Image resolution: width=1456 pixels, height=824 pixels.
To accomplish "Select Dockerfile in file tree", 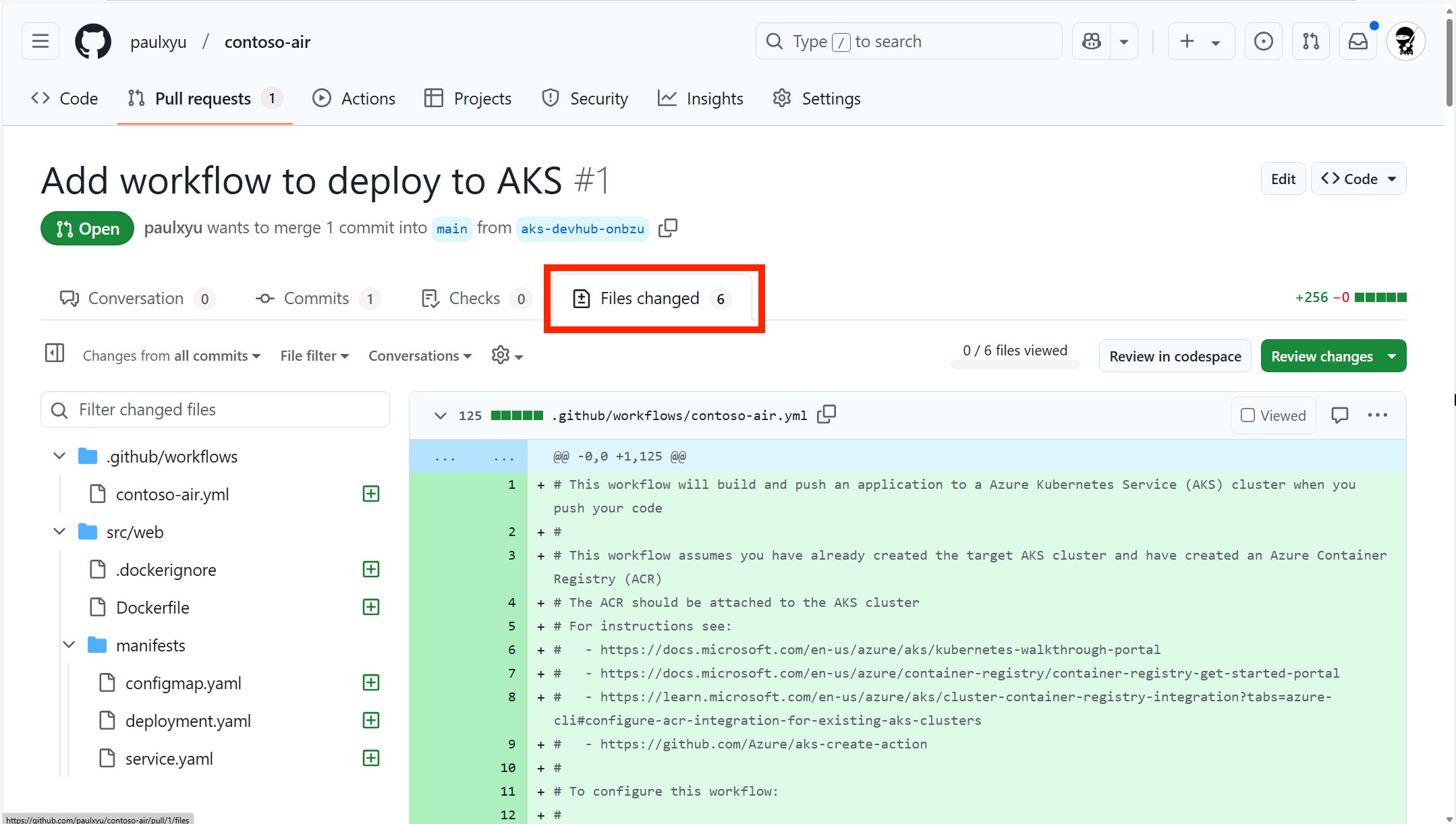I will 152,608.
